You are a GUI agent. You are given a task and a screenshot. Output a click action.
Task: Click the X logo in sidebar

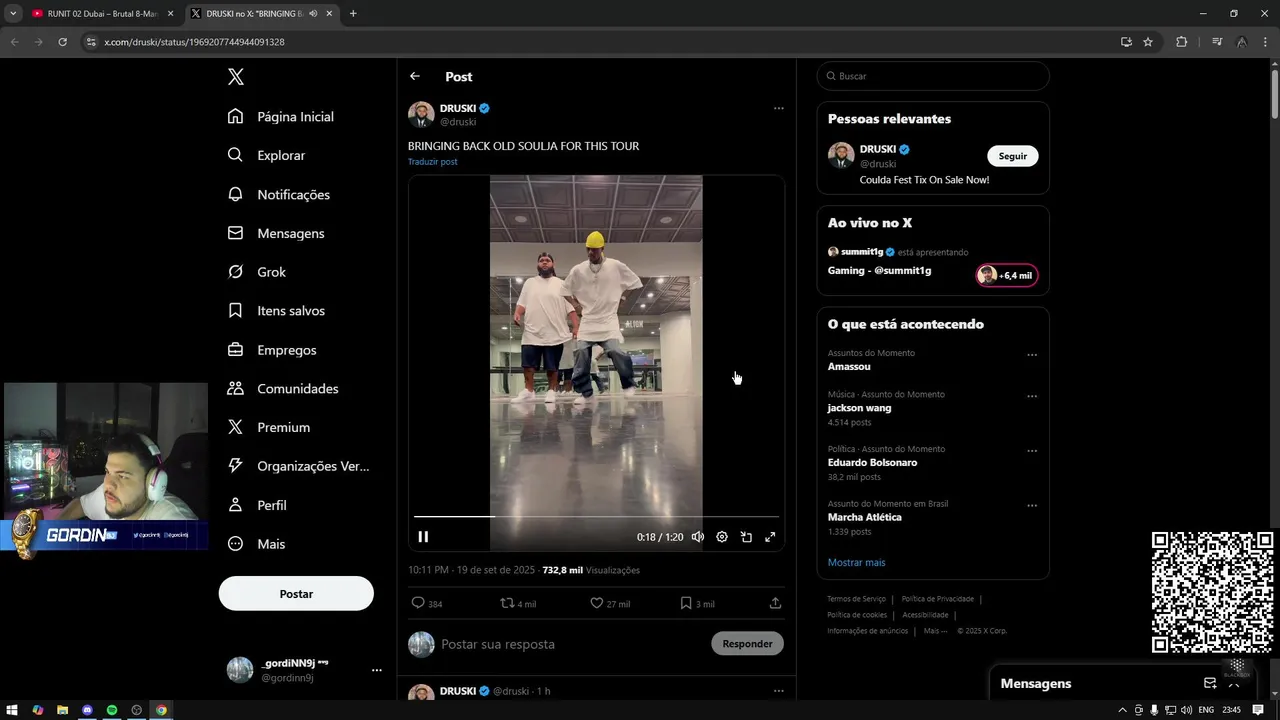[236, 77]
